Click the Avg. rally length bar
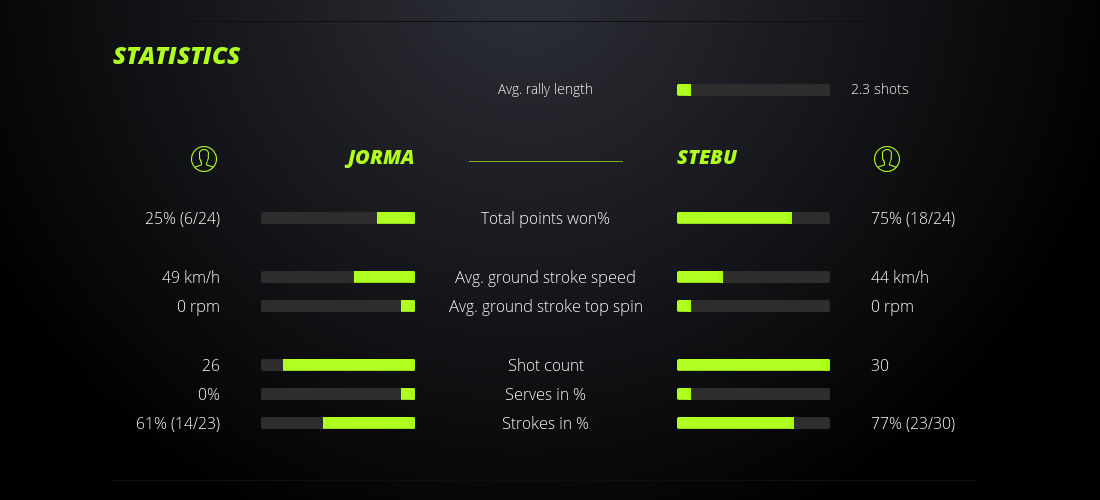The width and height of the screenshot is (1100, 500). 753,90
